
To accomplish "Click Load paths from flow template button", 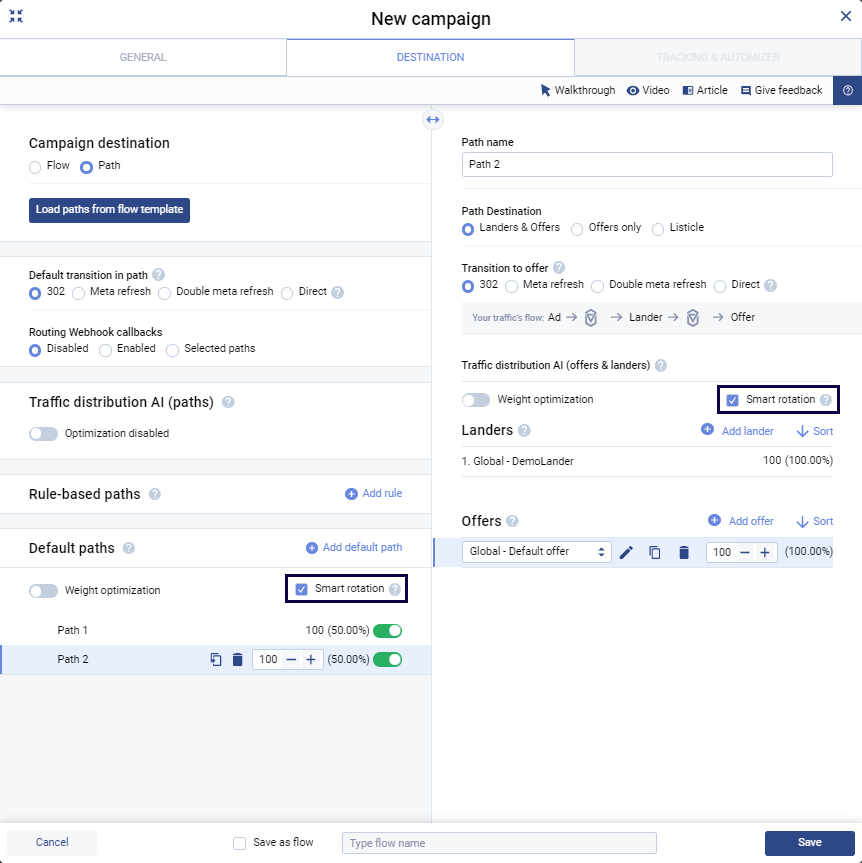I will (x=109, y=210).
